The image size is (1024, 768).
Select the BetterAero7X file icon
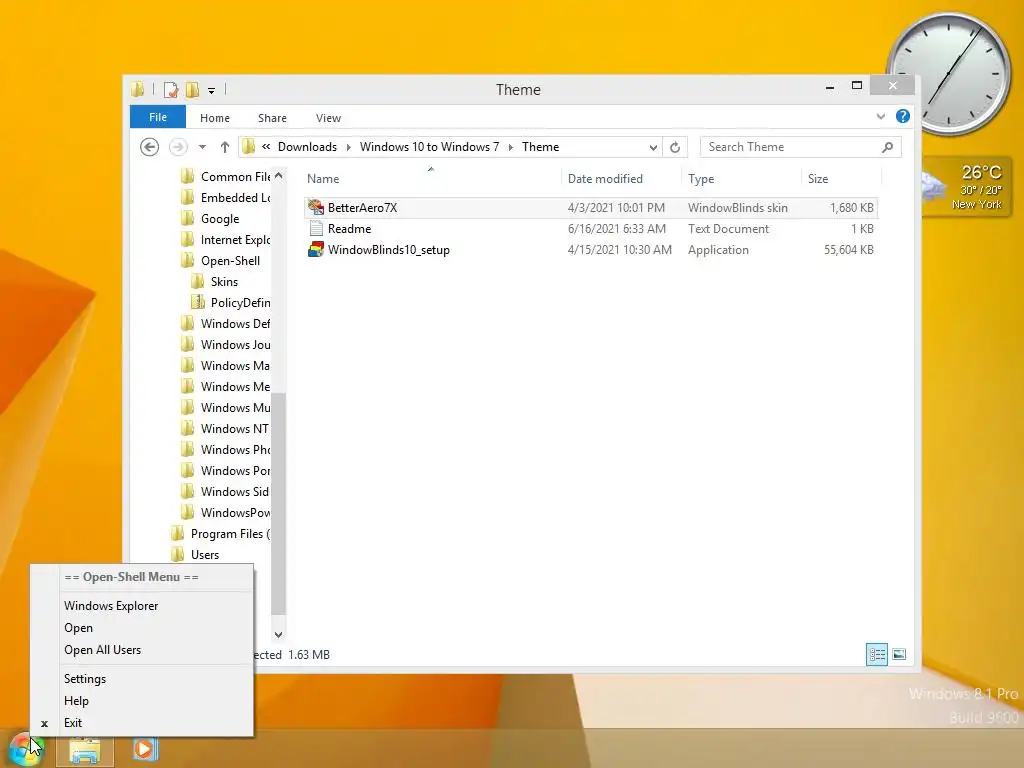316,207
